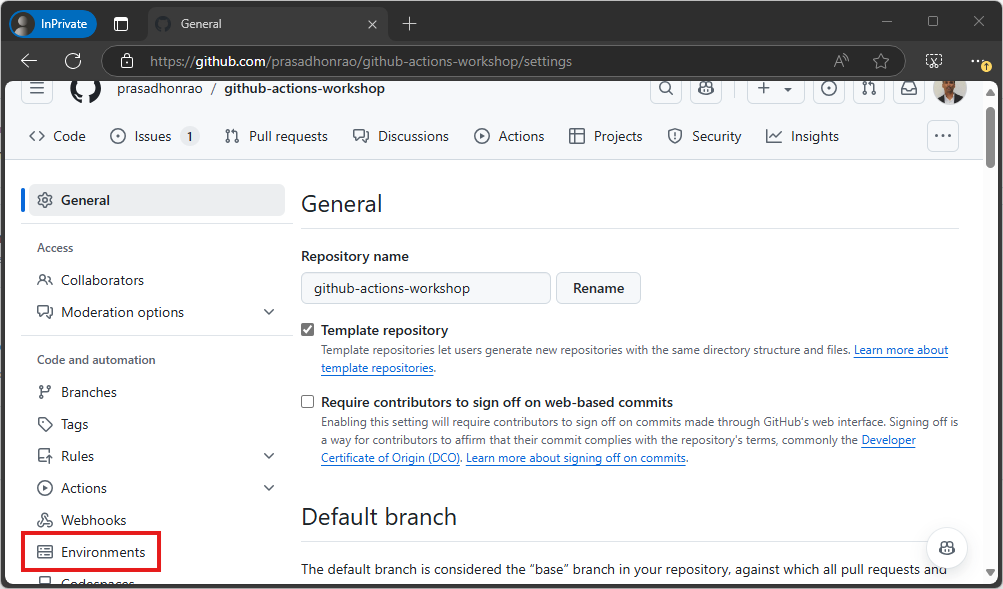1003x589 pixels.
Task: Add the page to browser favorites
Action: 879,60
